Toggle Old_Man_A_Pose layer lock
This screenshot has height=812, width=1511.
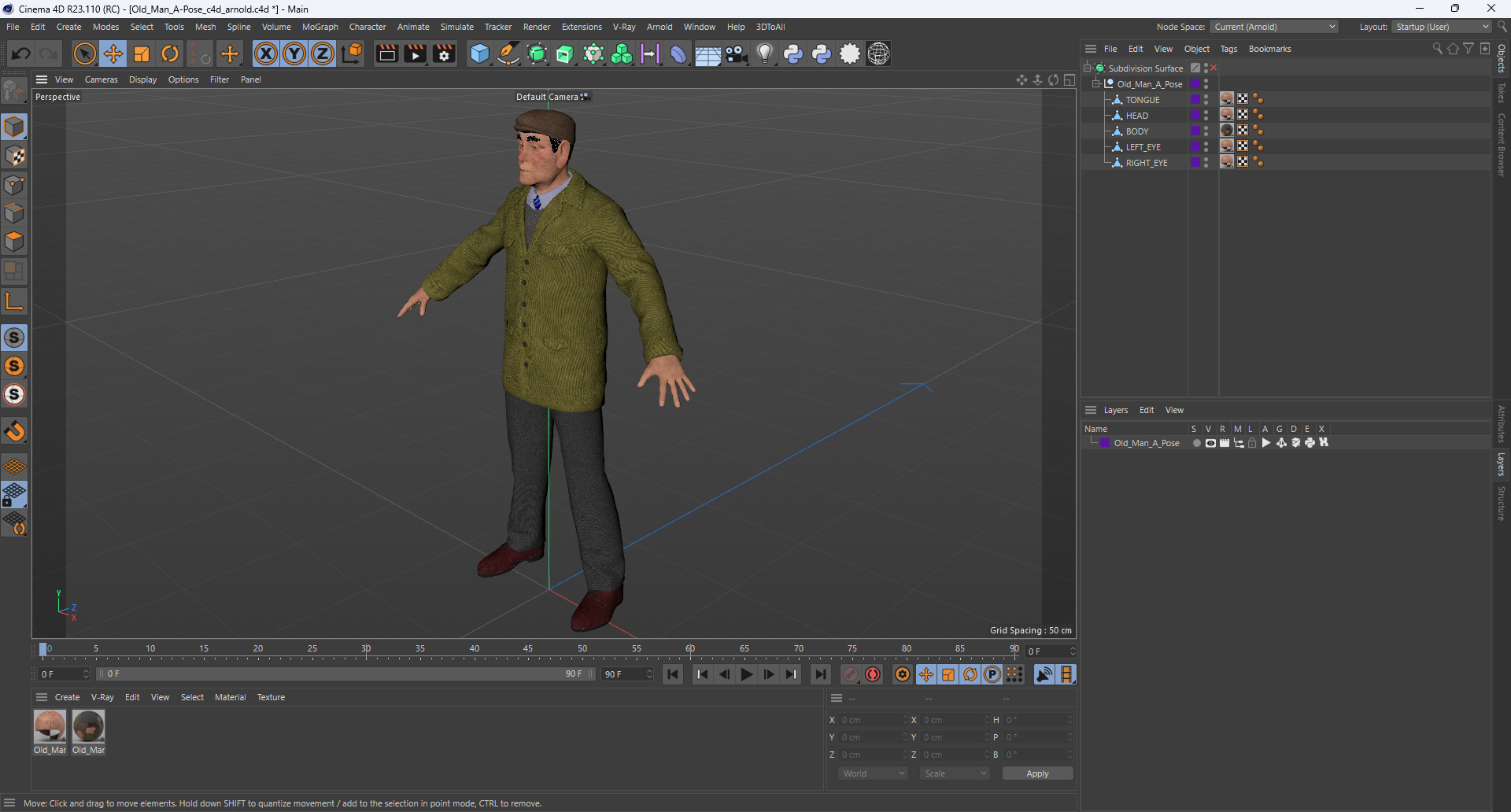[x=1252, y=443]
